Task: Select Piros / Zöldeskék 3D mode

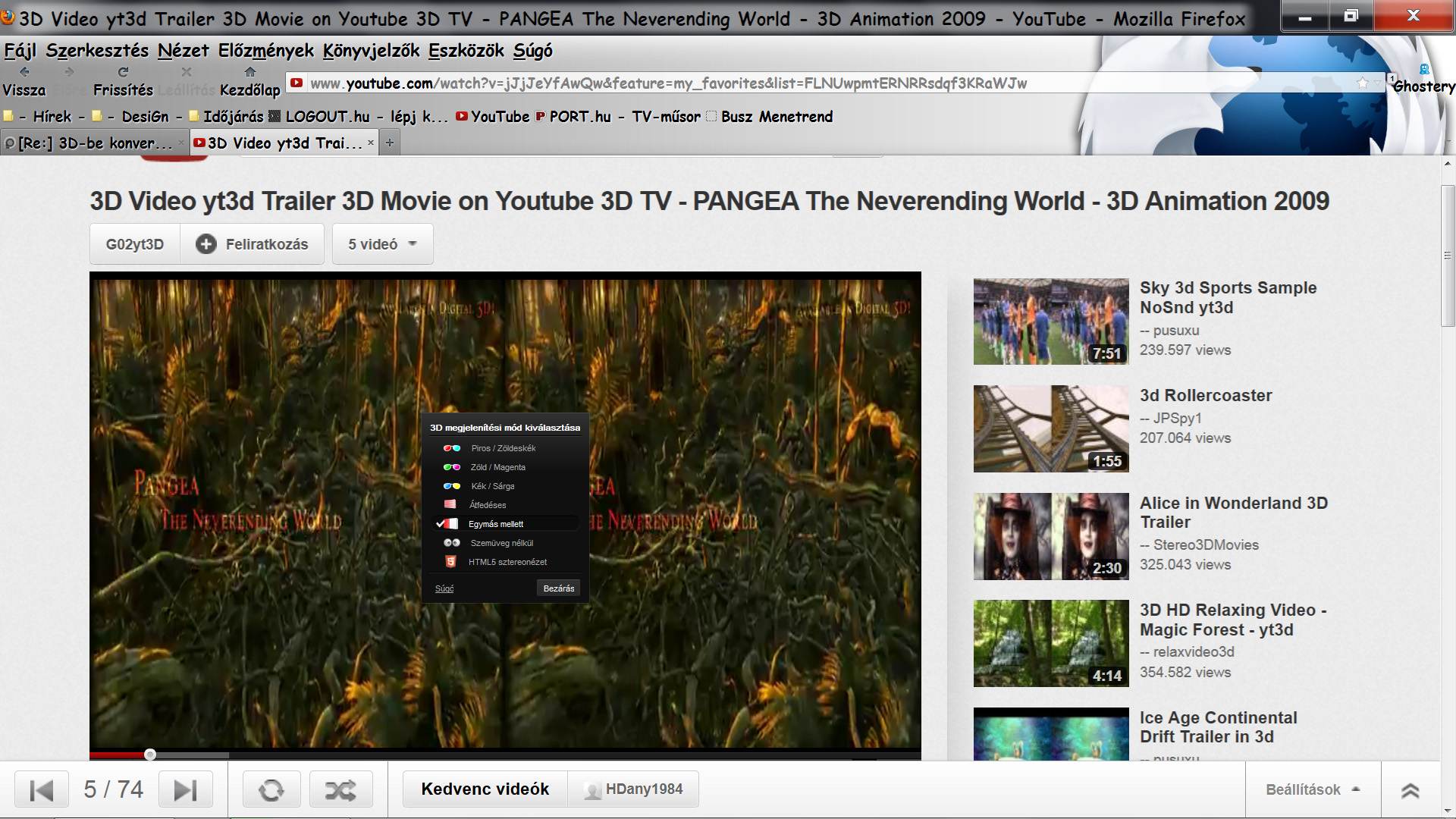Action: pyautogui.click(x=505, y=448)
